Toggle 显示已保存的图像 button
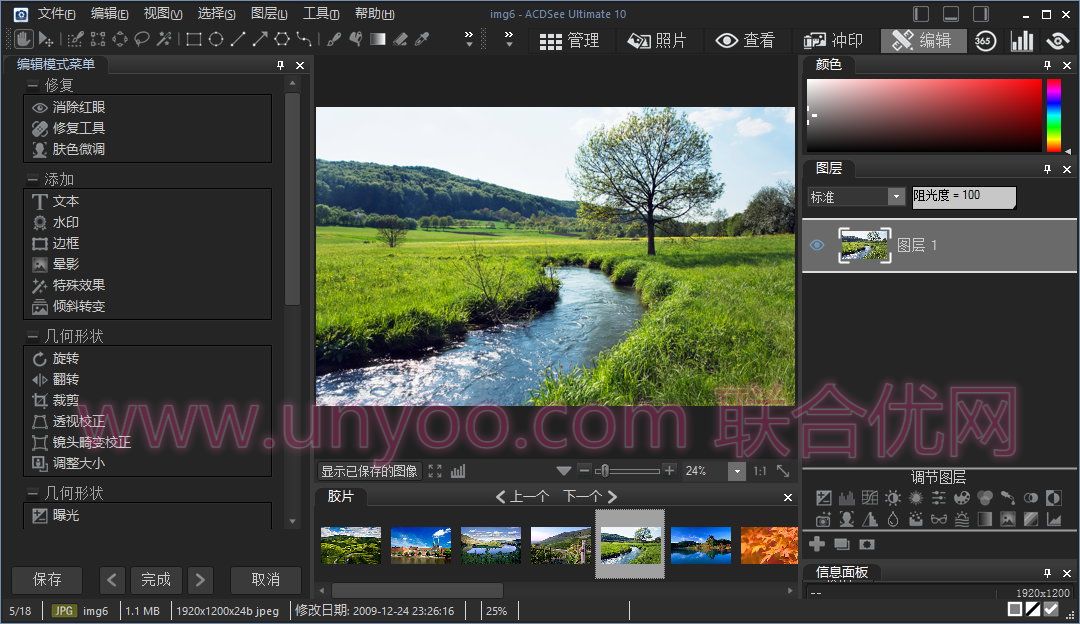This screenshot has height=624, width=1080. pyautogui.click(x=369, y=471)
